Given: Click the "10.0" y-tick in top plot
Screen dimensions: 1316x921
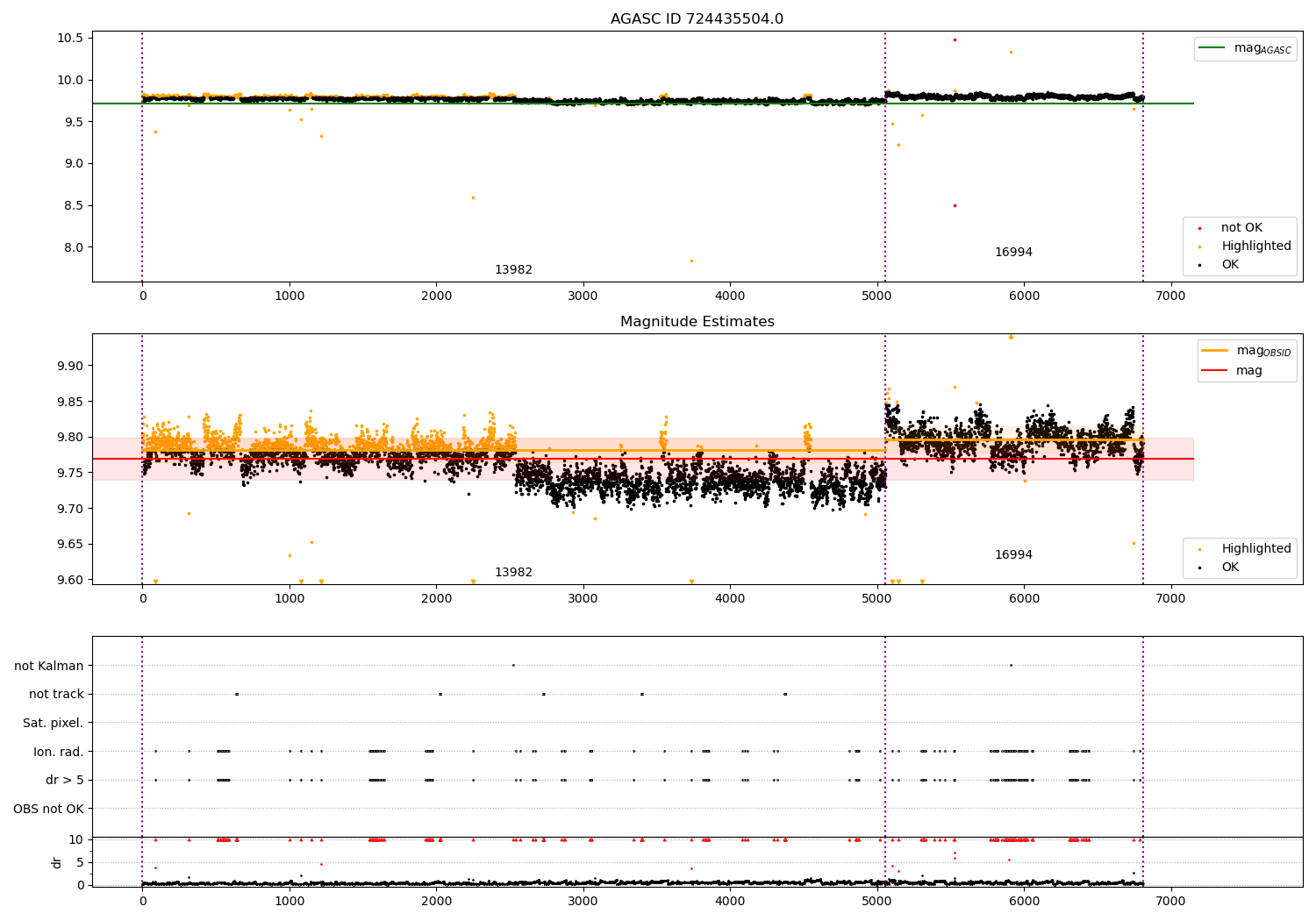Looking at the screenshot, I should pos(70,80).
